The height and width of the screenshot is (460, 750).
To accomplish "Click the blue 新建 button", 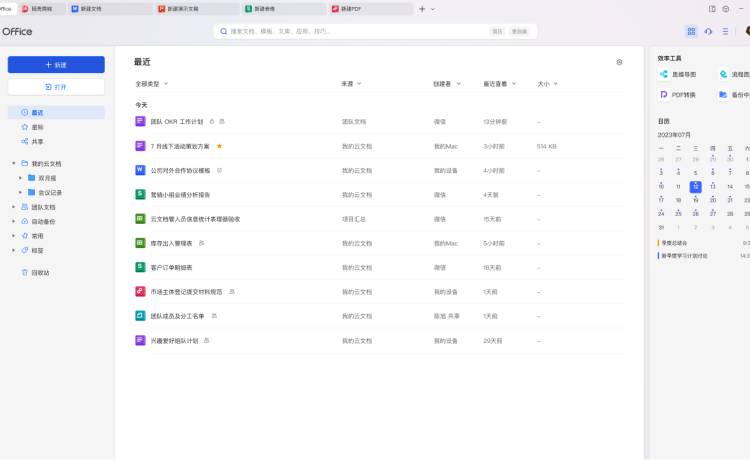I will coord(56,65).
